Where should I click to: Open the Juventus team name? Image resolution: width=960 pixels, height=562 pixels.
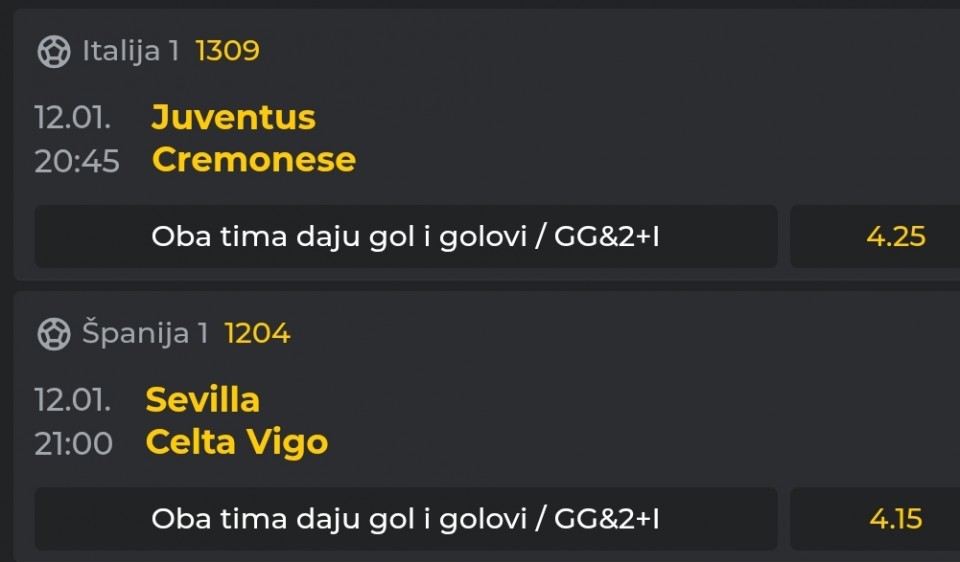(x=233, y=118)
